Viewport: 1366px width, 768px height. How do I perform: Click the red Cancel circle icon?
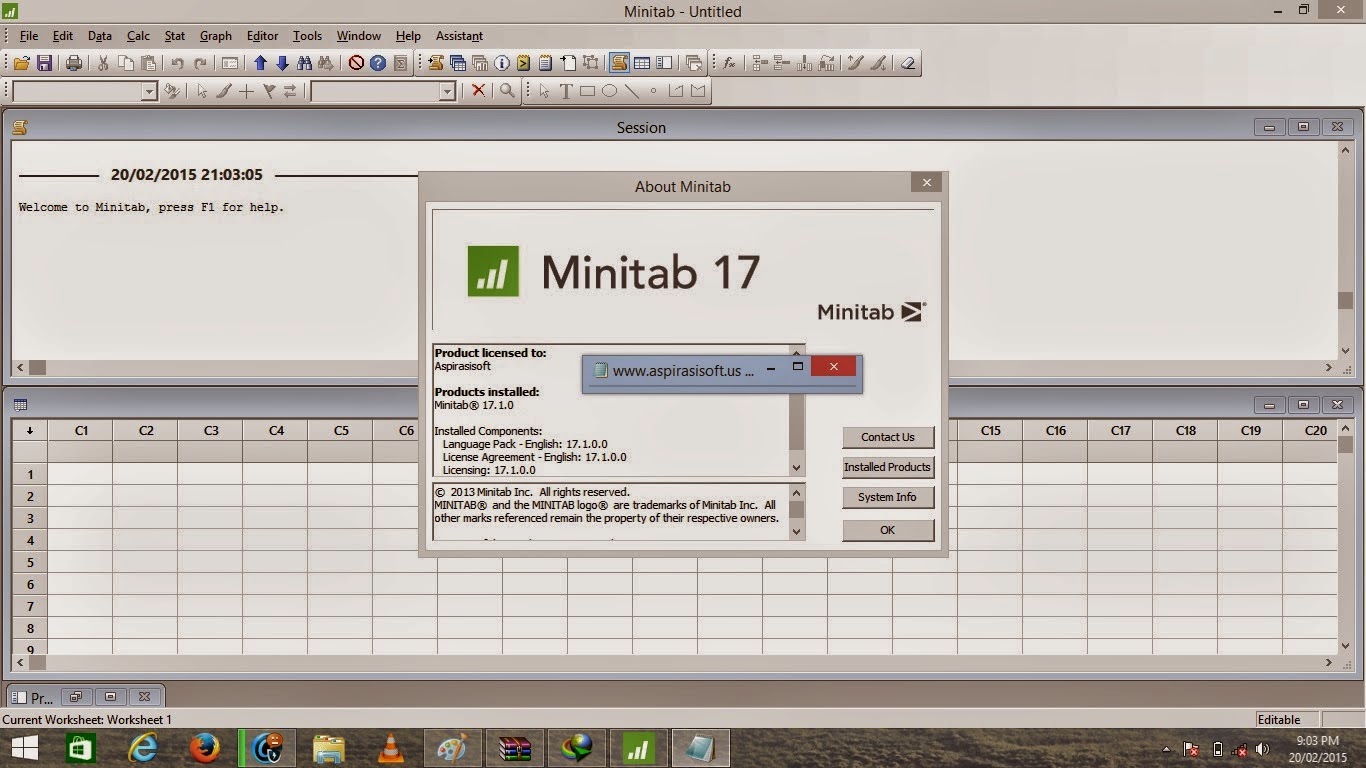click(x=356, y=63)
